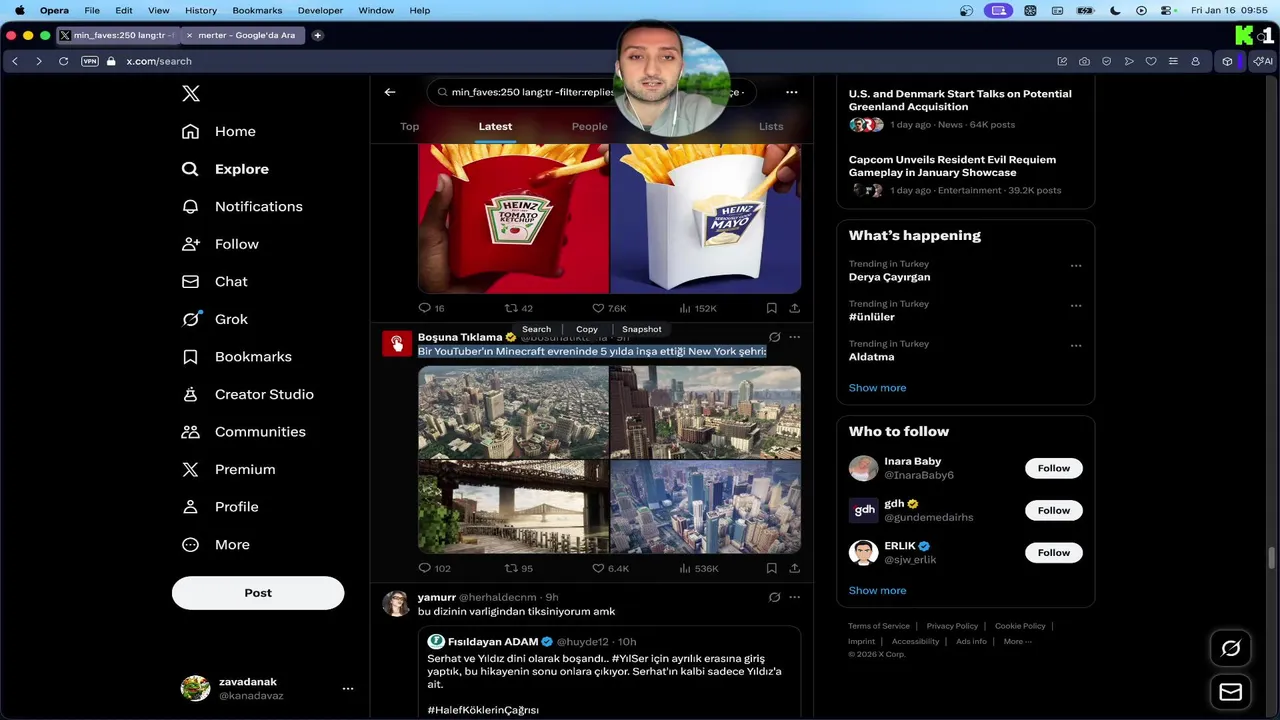Share the Heinz fries post
The image size is (1280, 720).
pos(795,308)
